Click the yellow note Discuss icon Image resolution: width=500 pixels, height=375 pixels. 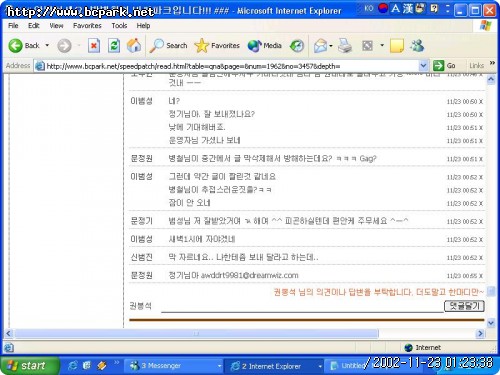(x=397, y=46)
